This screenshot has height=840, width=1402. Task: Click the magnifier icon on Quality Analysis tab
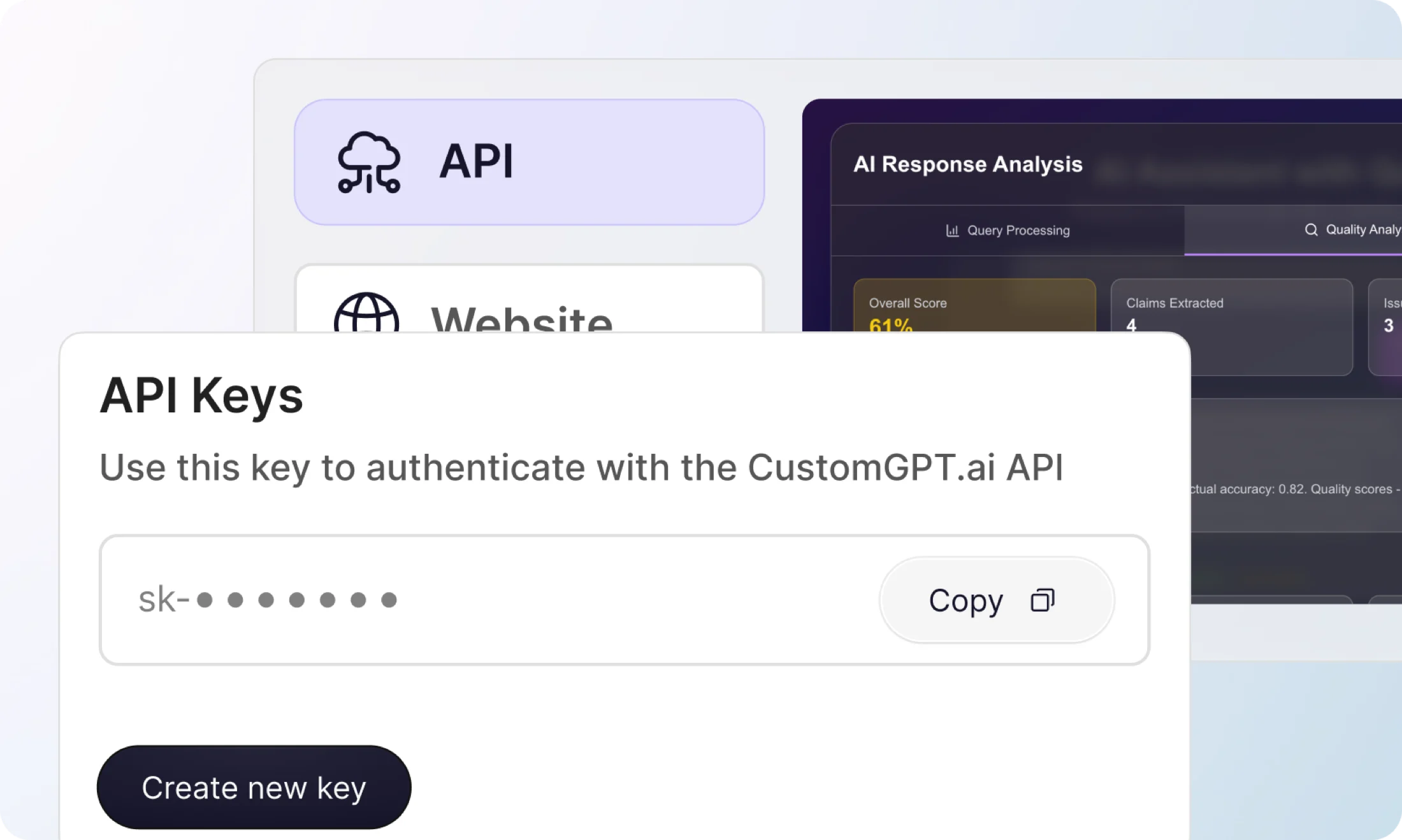click(1311, 229)
